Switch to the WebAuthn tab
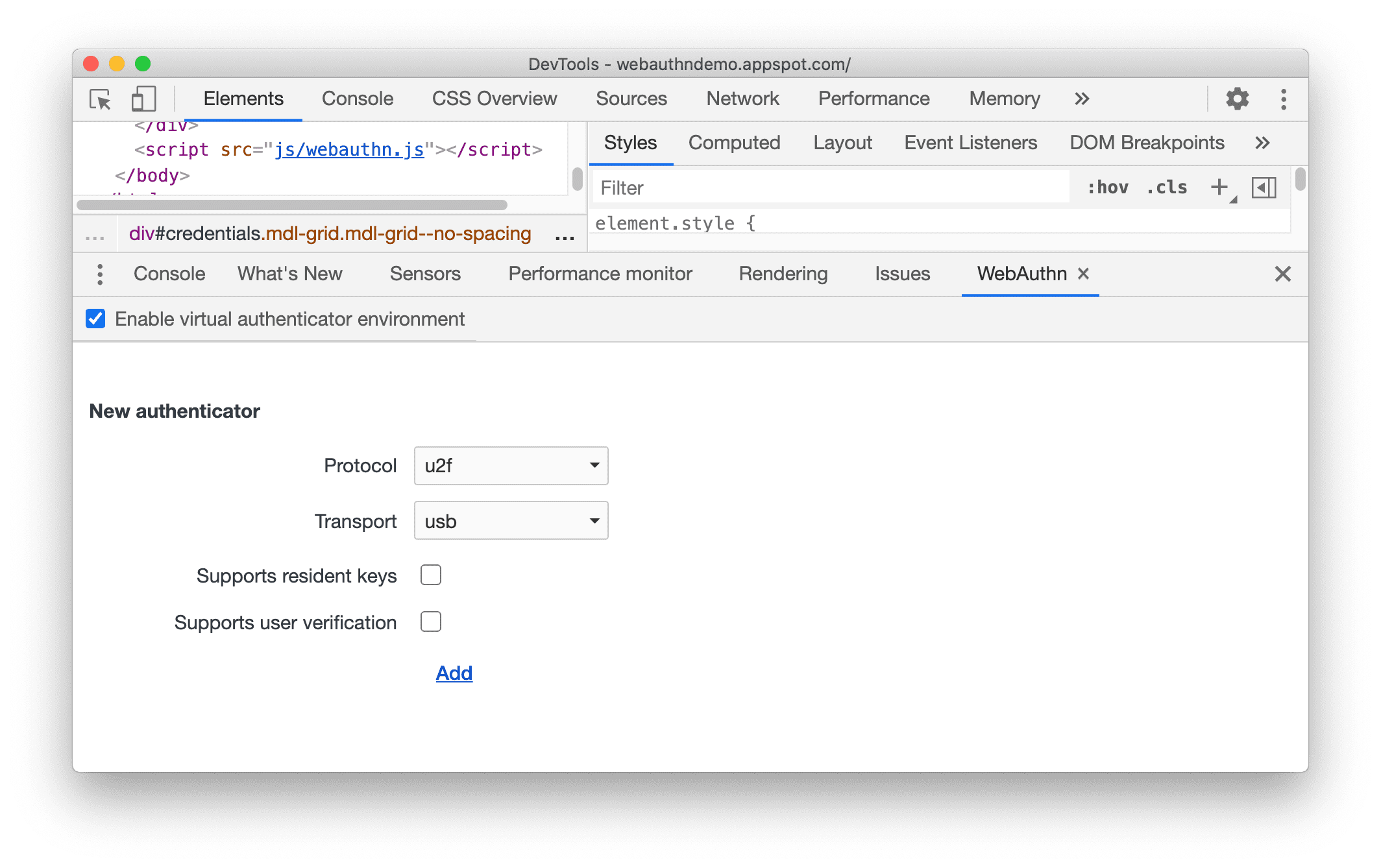The height and width of the screenshot is (868, 1381). (1020, 273)
